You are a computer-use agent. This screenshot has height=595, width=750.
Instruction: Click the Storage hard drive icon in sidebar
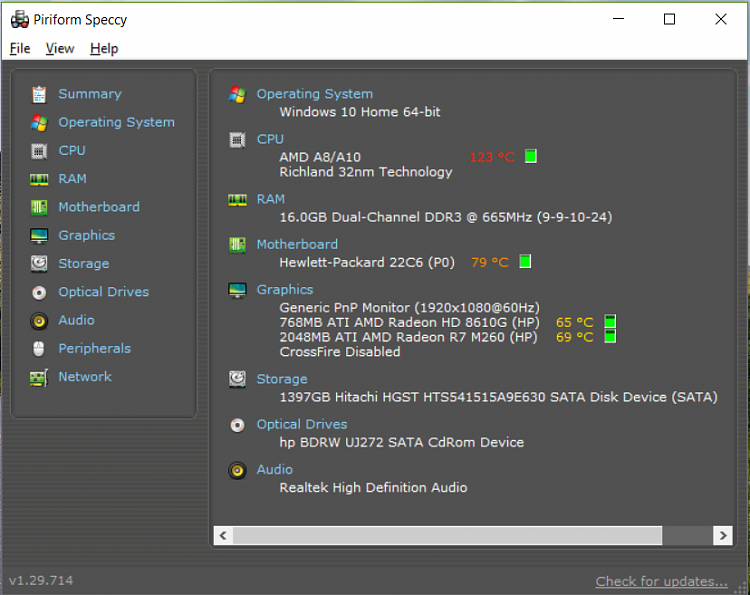39,264
